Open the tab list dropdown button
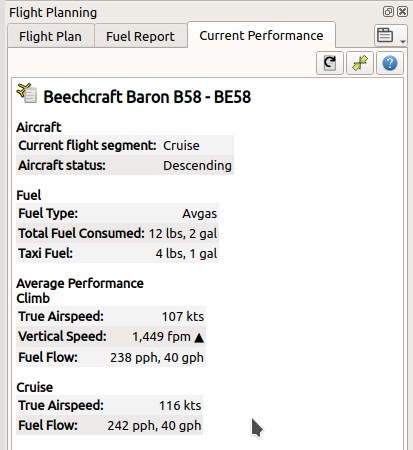Screen dimensions: 413x450 click(x=390, y=35)
